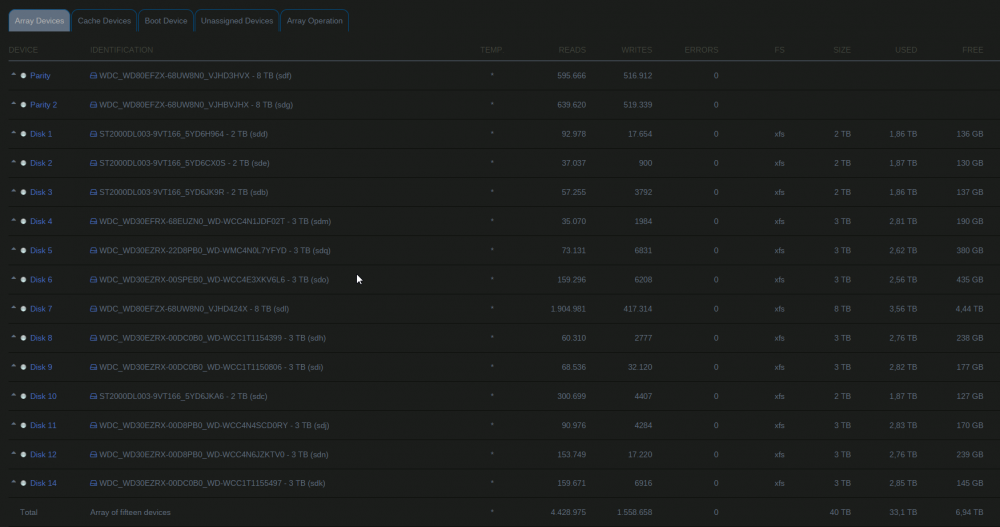The width and height of the screenshot is (1000, 527).
Task: Click the status indicator circle for Disk 9
Action: coord(24,367)
